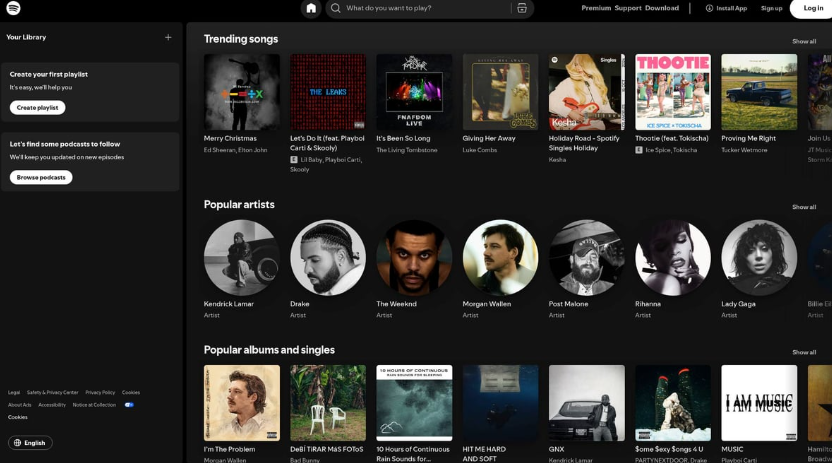Open Proving Me Right cover

pos(759,92)
